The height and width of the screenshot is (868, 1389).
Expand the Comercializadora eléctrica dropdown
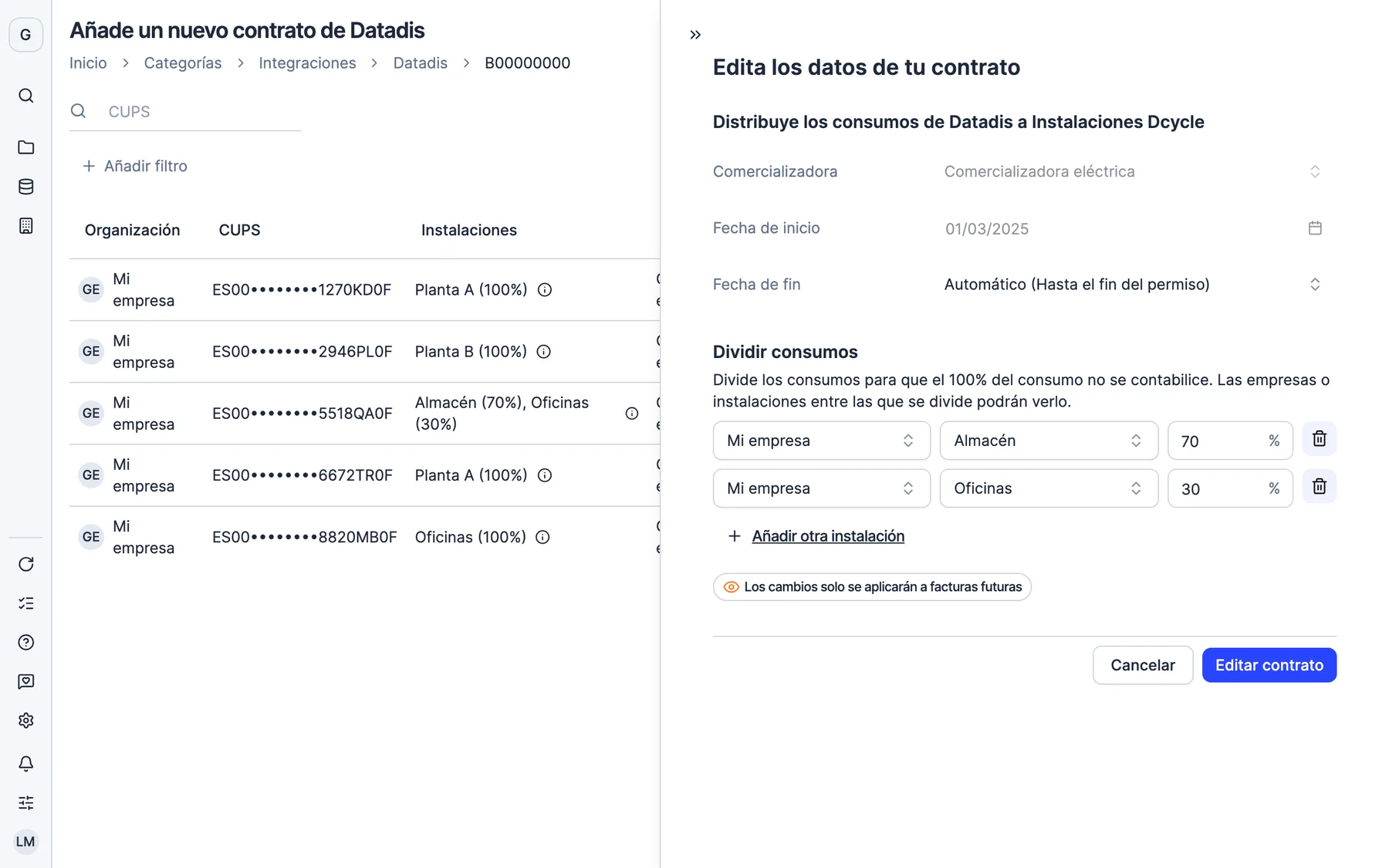(1132, 171)
